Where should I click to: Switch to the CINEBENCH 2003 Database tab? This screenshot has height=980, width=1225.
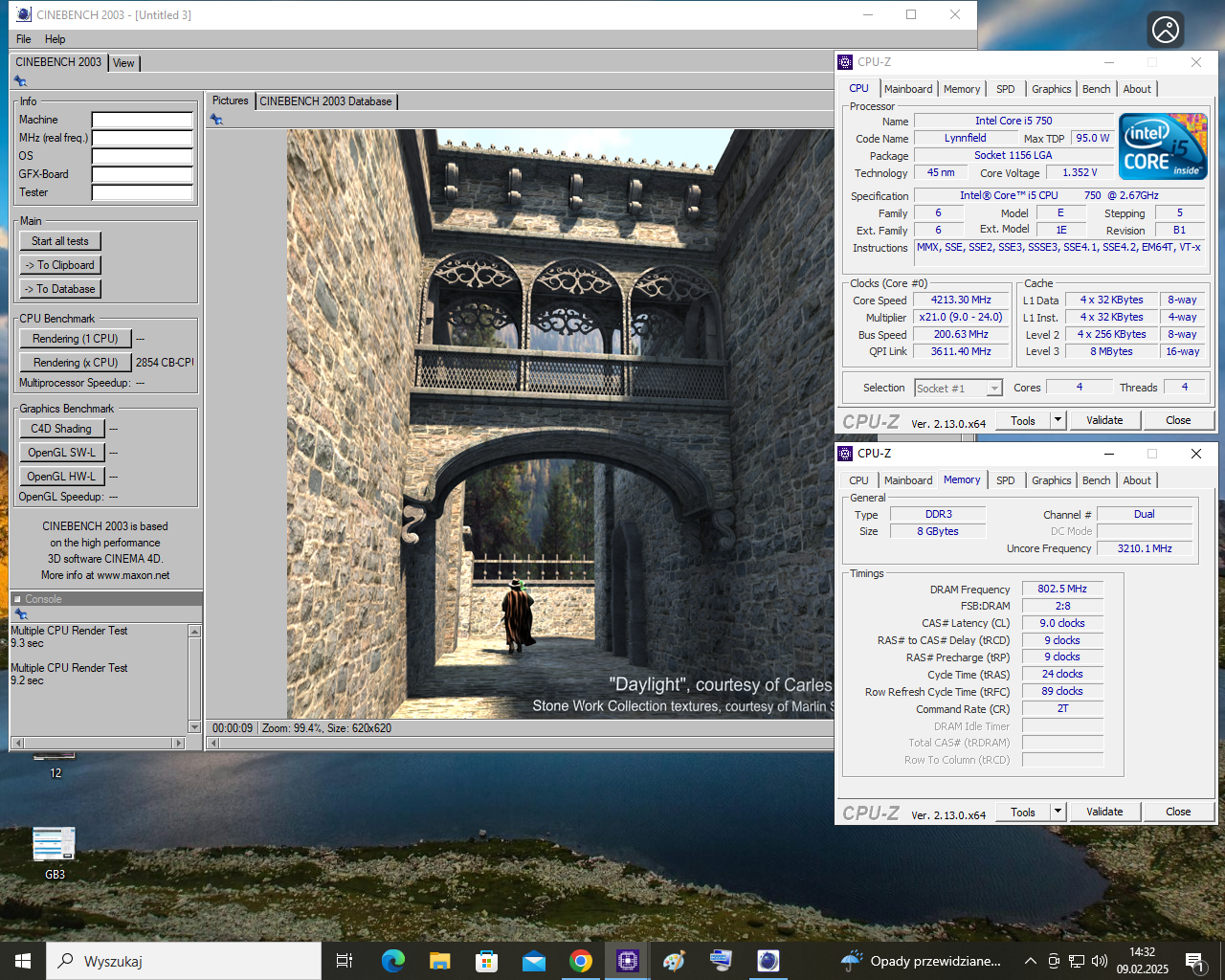(325, 101)
